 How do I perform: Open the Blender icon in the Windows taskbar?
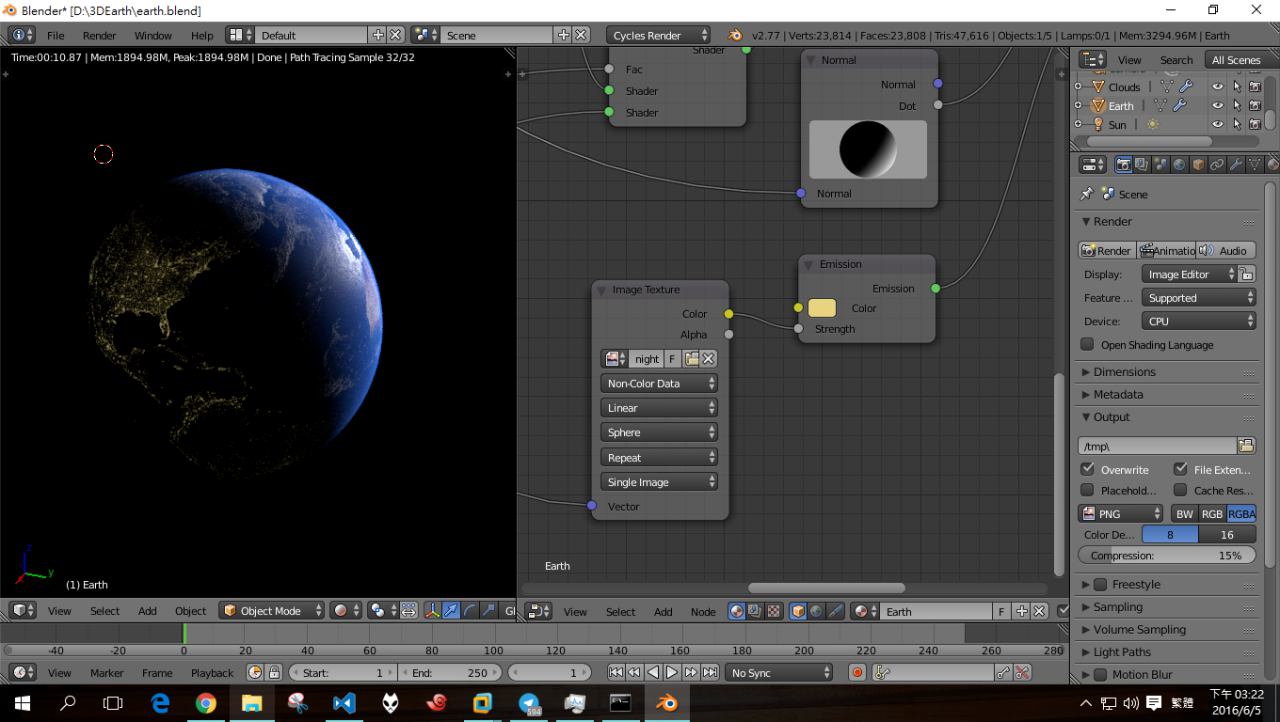click(666, 703)
